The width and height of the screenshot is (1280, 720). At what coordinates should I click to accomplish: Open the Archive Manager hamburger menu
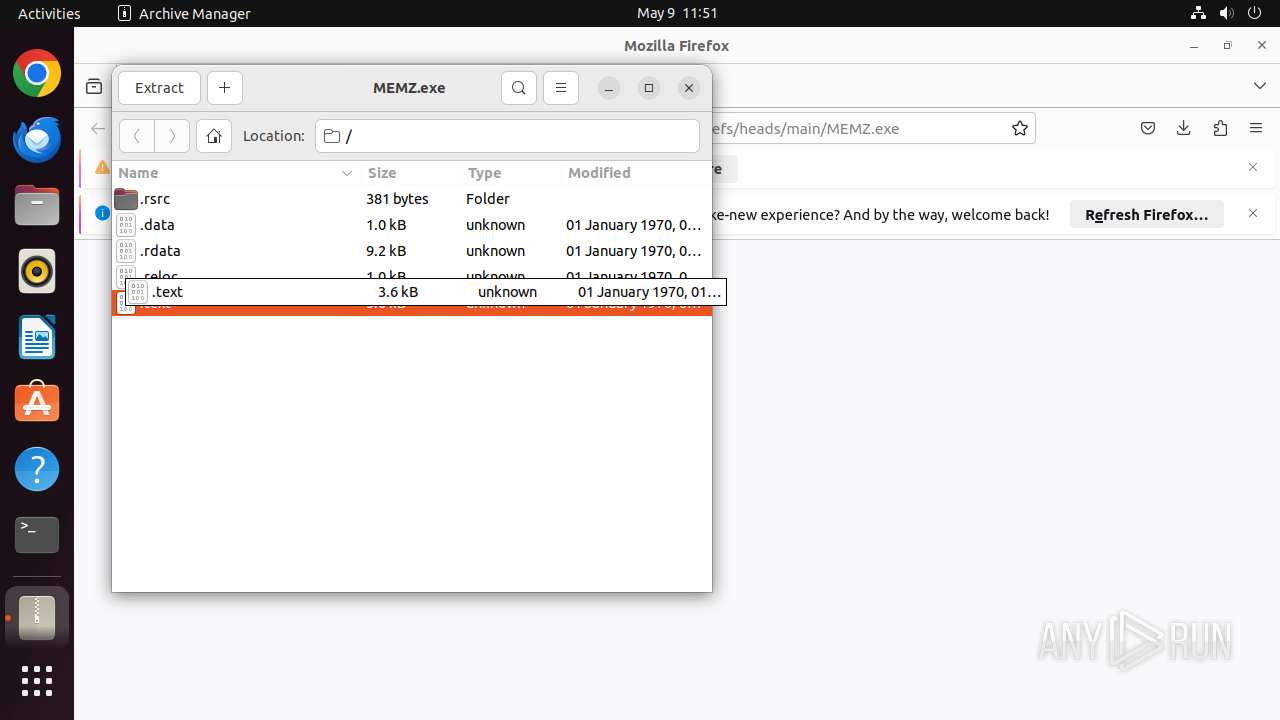coord(560,88)
